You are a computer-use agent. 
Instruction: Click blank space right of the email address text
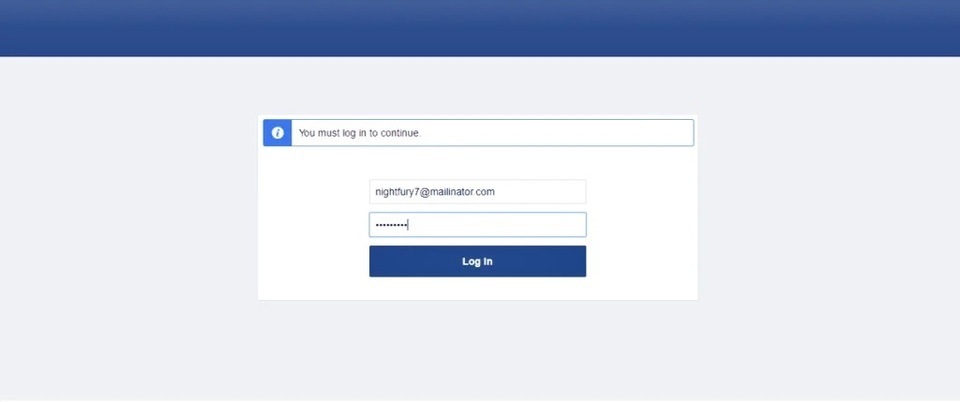(539, 192)
